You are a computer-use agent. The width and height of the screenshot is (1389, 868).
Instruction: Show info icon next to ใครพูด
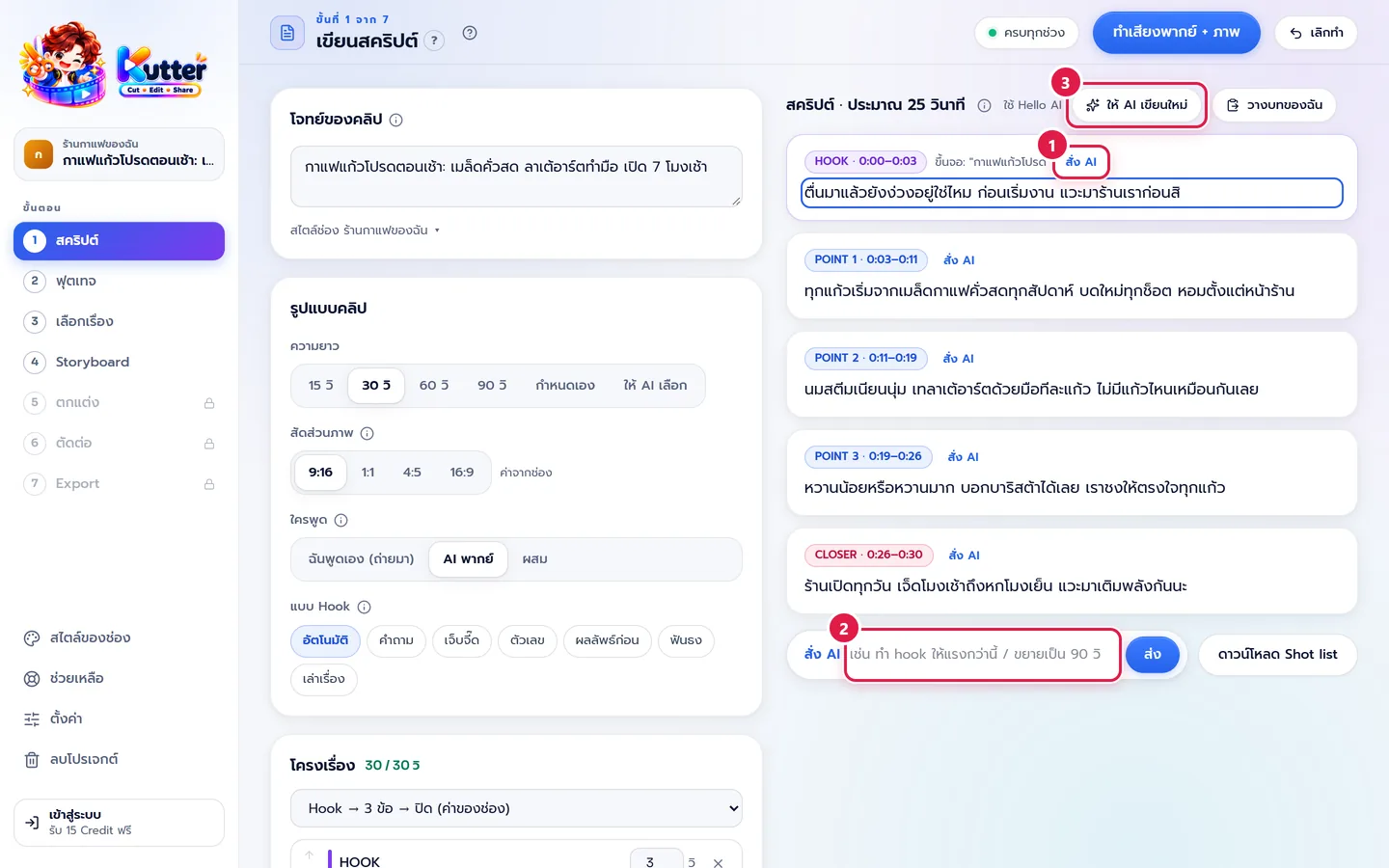(x=340, y=521)
